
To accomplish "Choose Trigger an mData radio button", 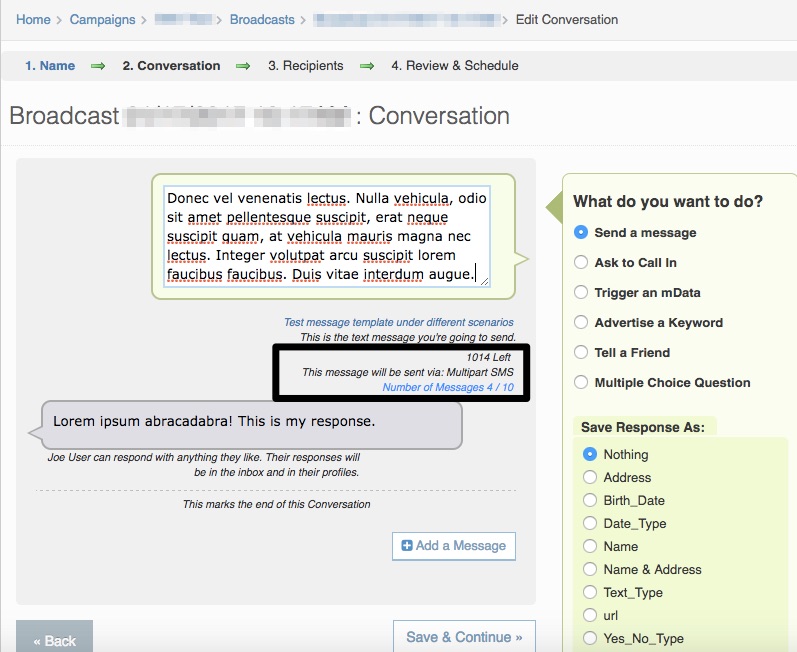I will click(581, 292).
